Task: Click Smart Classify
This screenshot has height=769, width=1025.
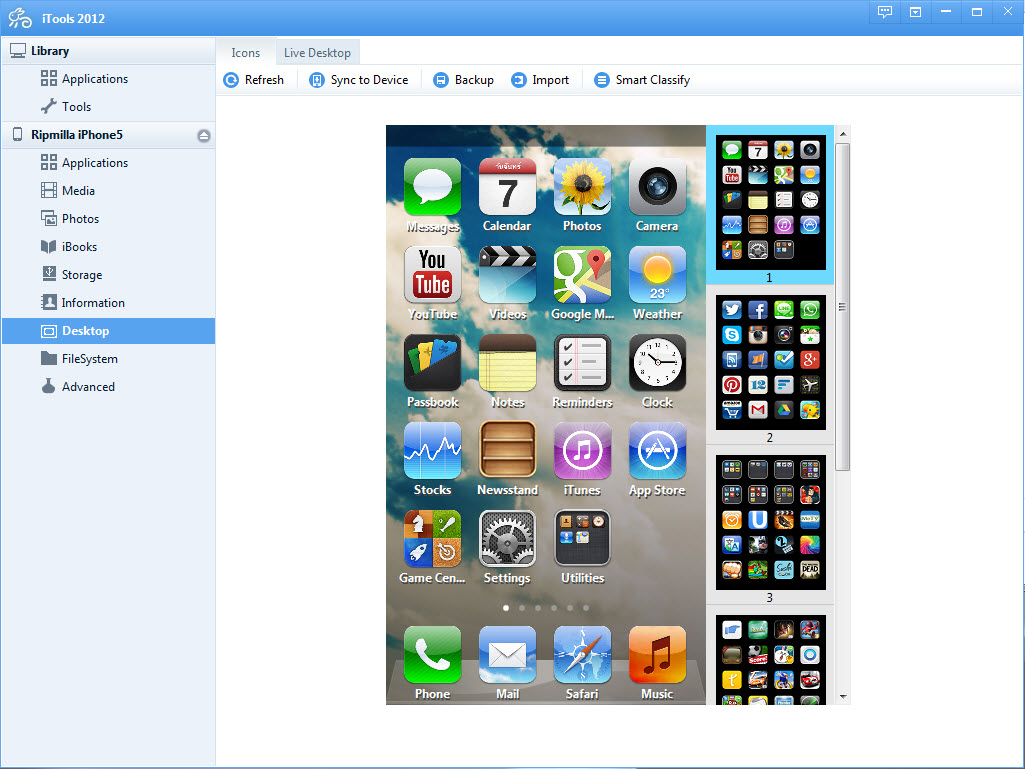Action: [x=642, y=80]
